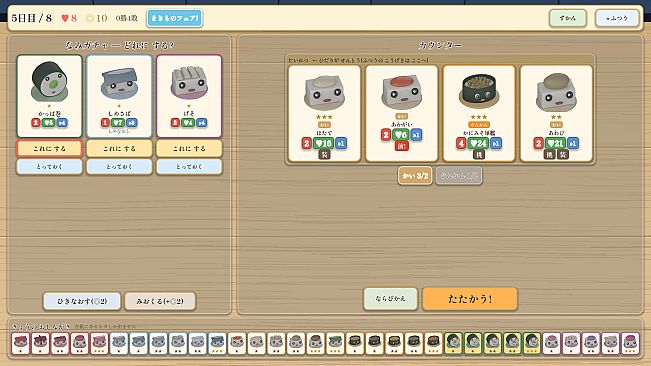Select the しめさば sushi card image

coord(119,84)
